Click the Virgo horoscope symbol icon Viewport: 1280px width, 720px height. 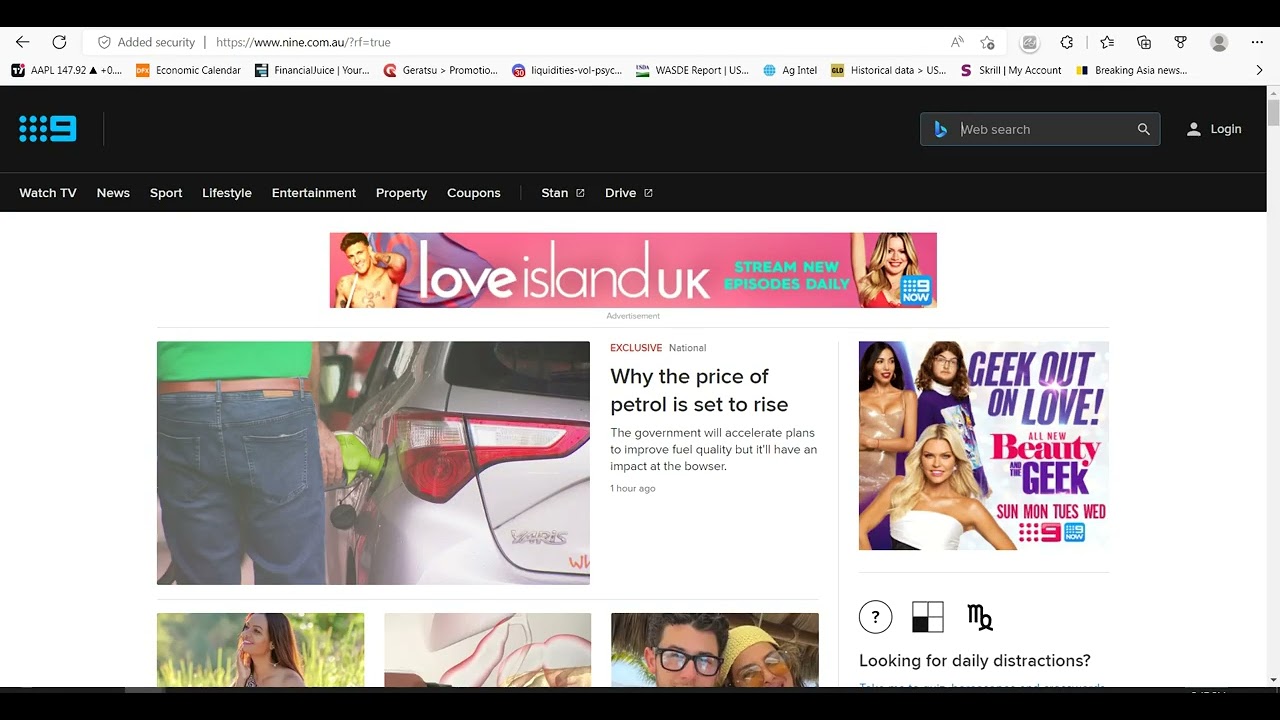[x=980, y=617]
